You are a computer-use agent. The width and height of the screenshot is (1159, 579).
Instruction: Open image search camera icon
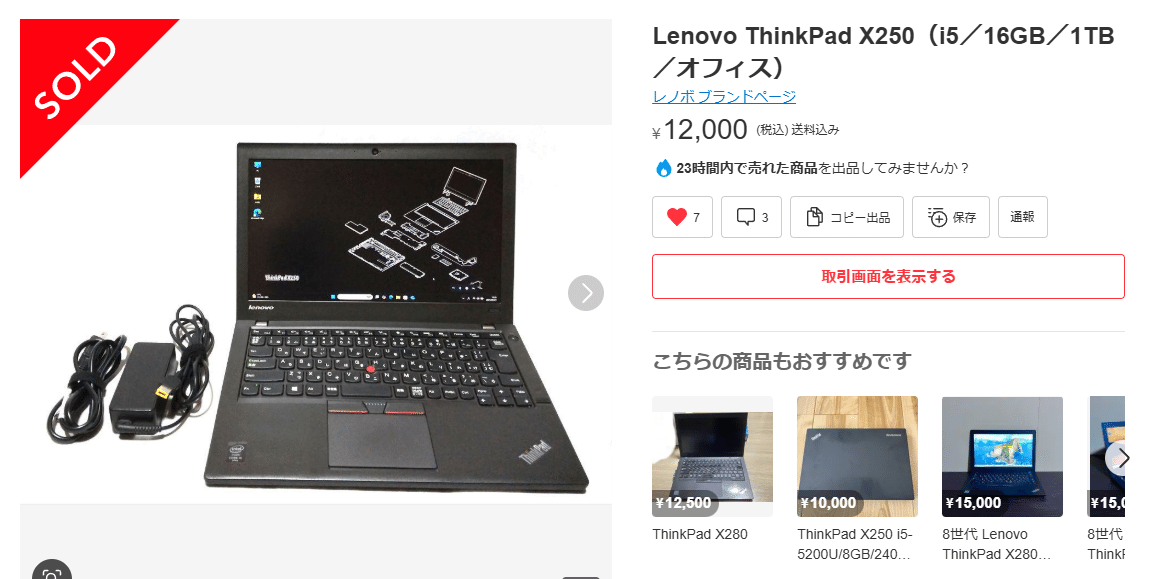[x=52, y=572]
